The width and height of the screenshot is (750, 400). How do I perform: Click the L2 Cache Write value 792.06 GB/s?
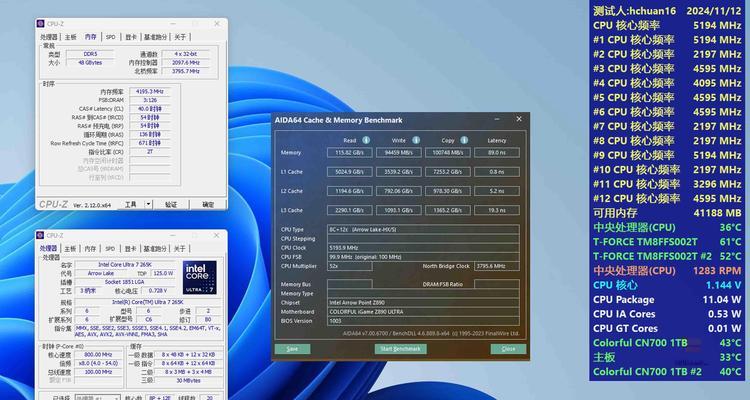(x=399, y=191)
